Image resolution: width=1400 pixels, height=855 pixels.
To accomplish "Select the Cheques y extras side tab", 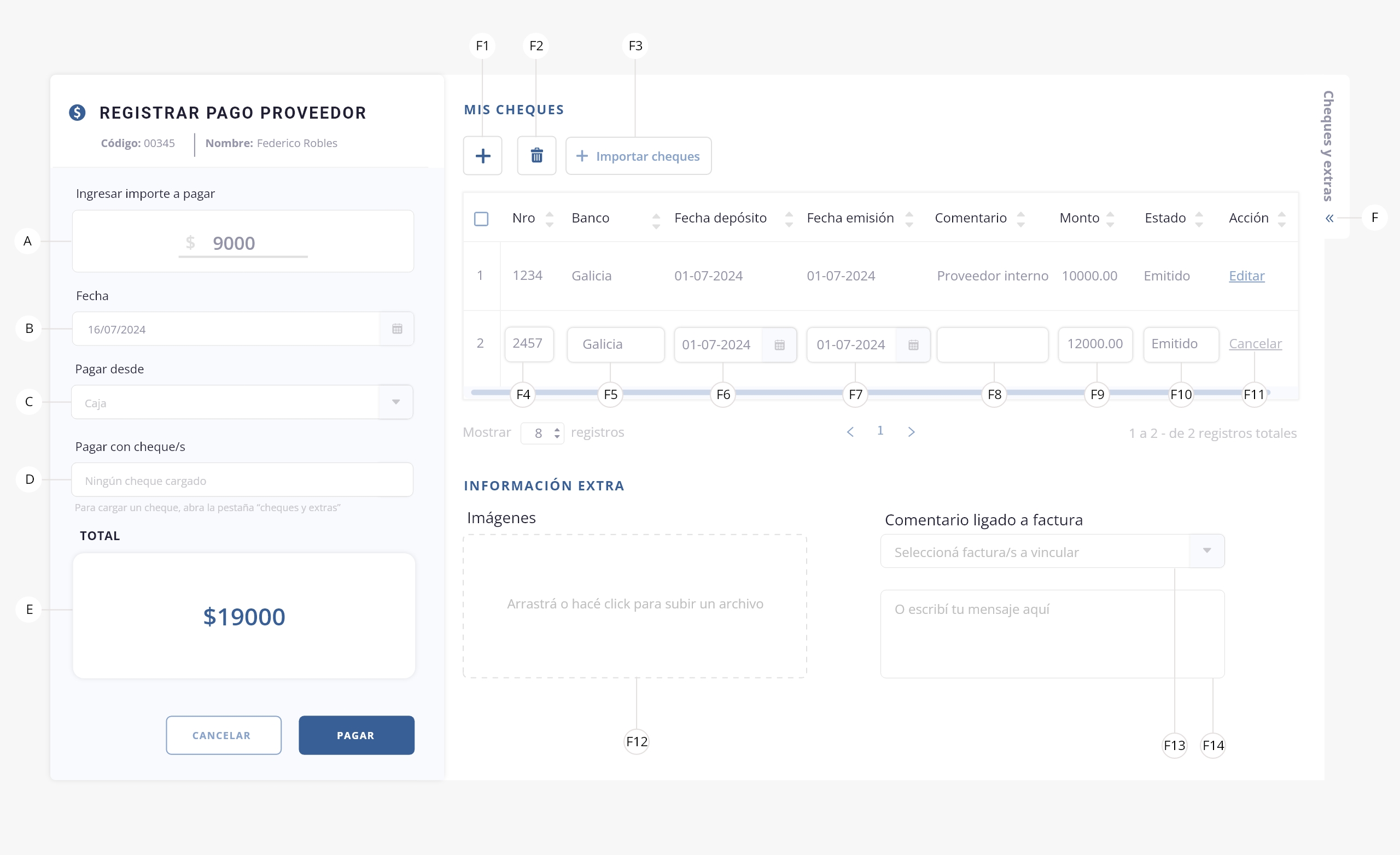I will pos(1328,146).
